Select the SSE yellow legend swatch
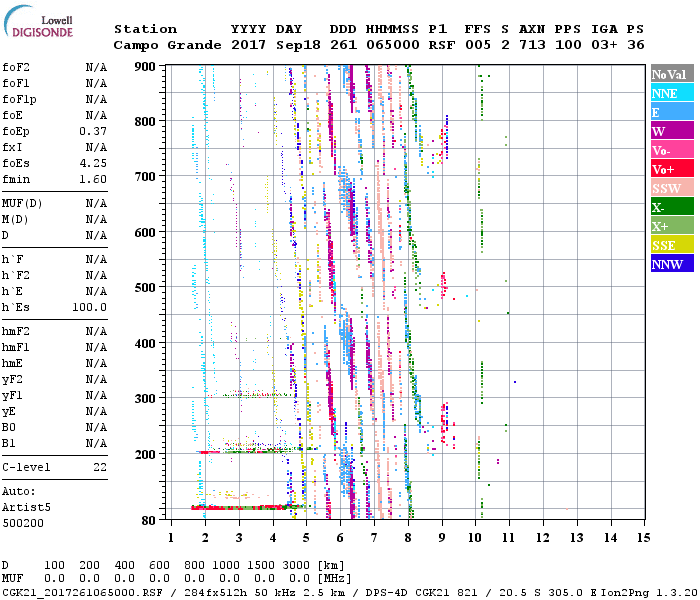This screenshot has width=700, height=600. point(672,245)
